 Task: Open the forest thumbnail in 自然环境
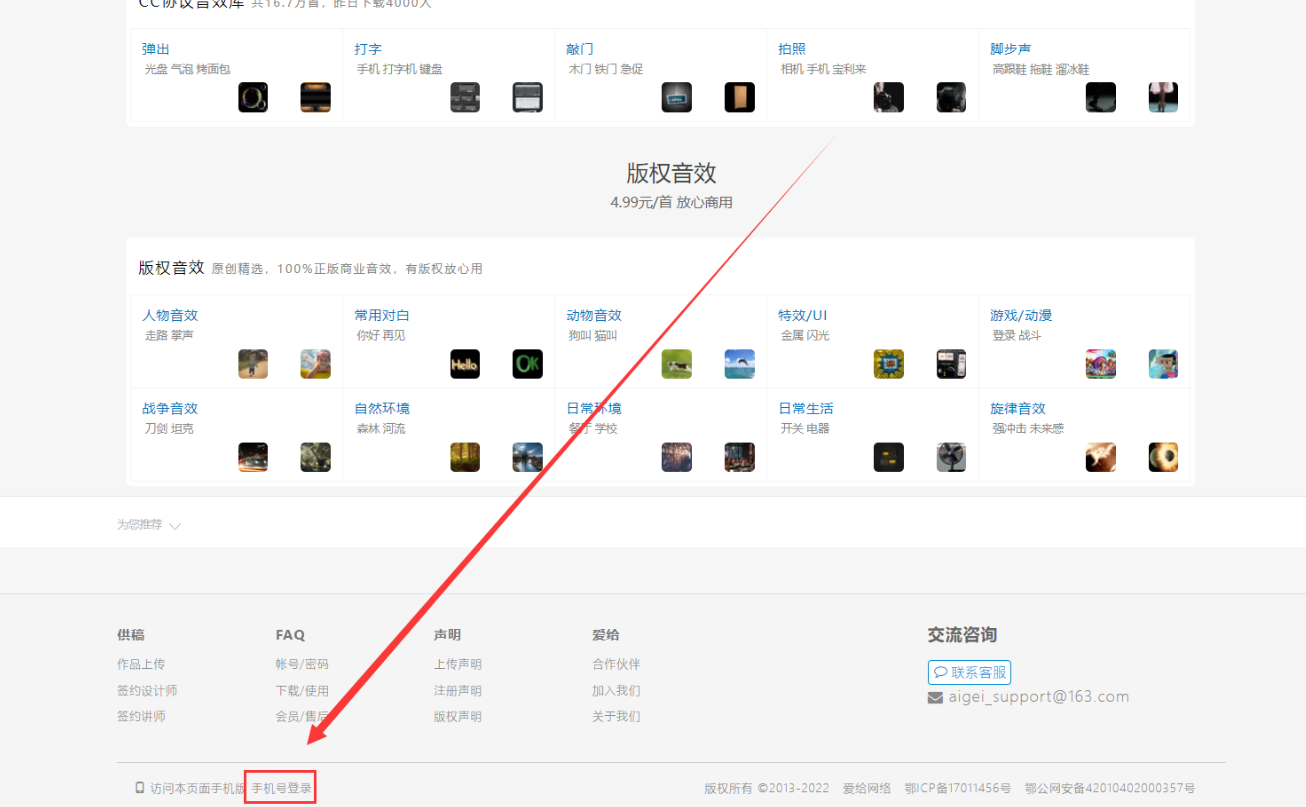click(x=465, y=457)
